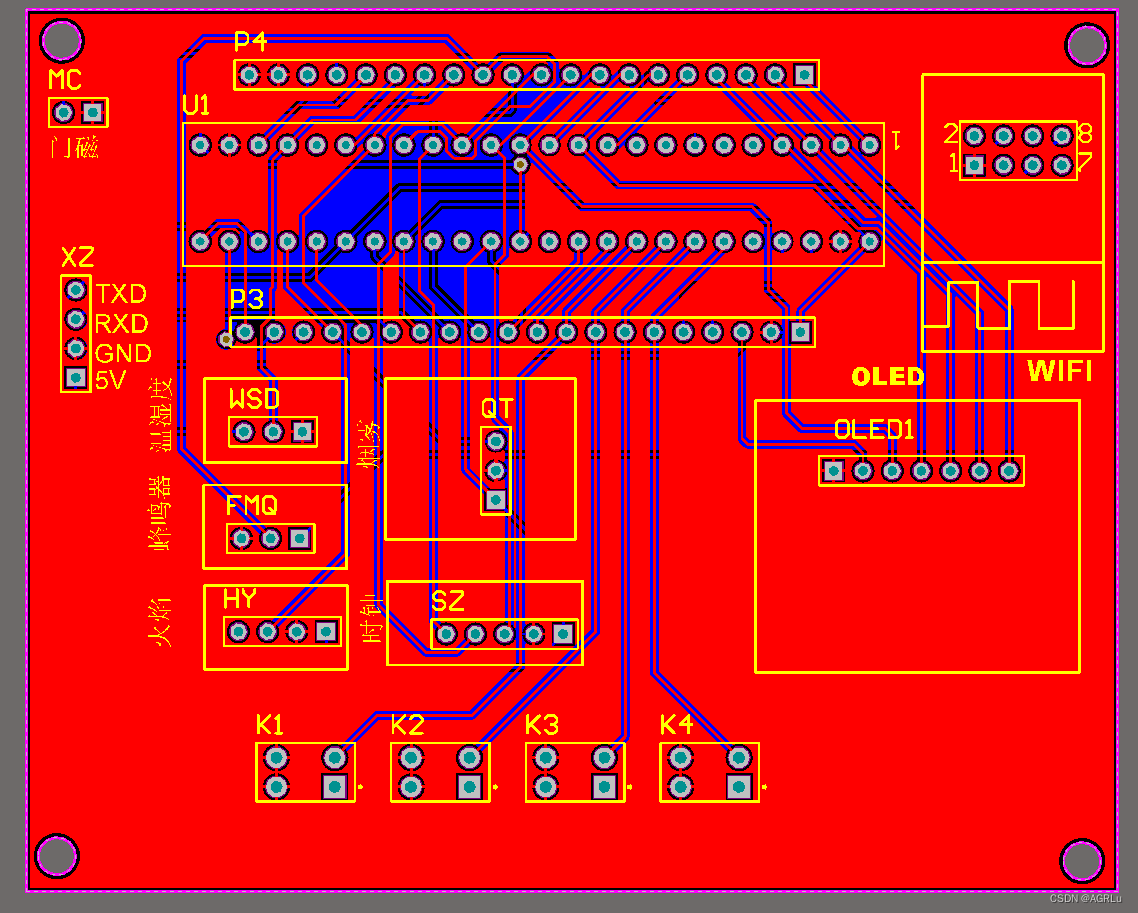Select the 时钟 silkscreen label
The width and height of the screenshot is (1138, 913).
371,618
